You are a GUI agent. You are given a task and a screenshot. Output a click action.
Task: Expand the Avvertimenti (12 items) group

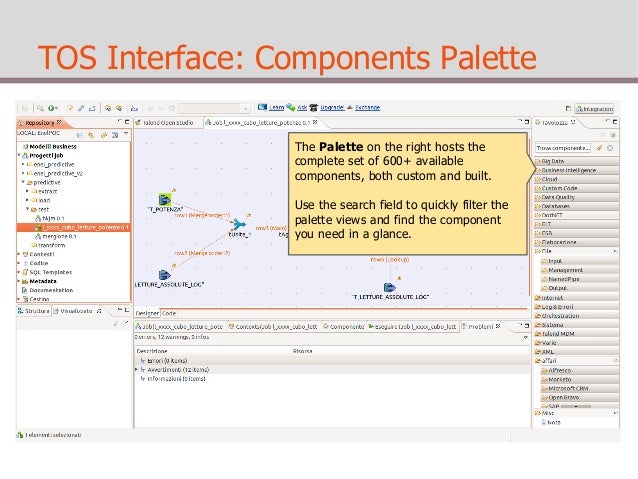[x=136, y=370]
